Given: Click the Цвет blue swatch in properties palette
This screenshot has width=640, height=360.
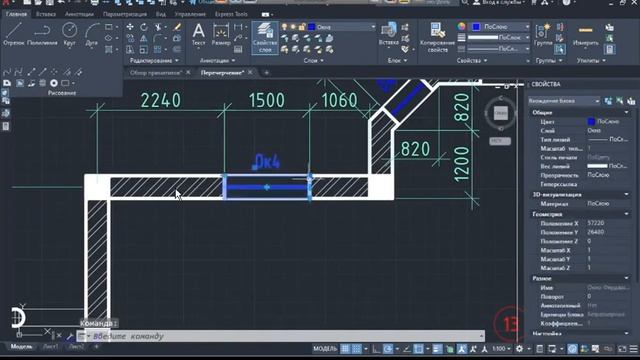Looking at the screenshot, I should tap(591, 122).
